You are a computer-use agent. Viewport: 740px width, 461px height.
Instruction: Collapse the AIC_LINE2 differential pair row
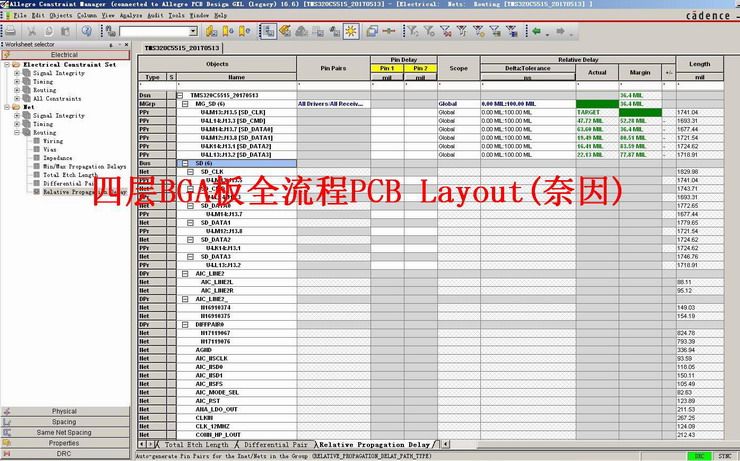pos(185,274)
